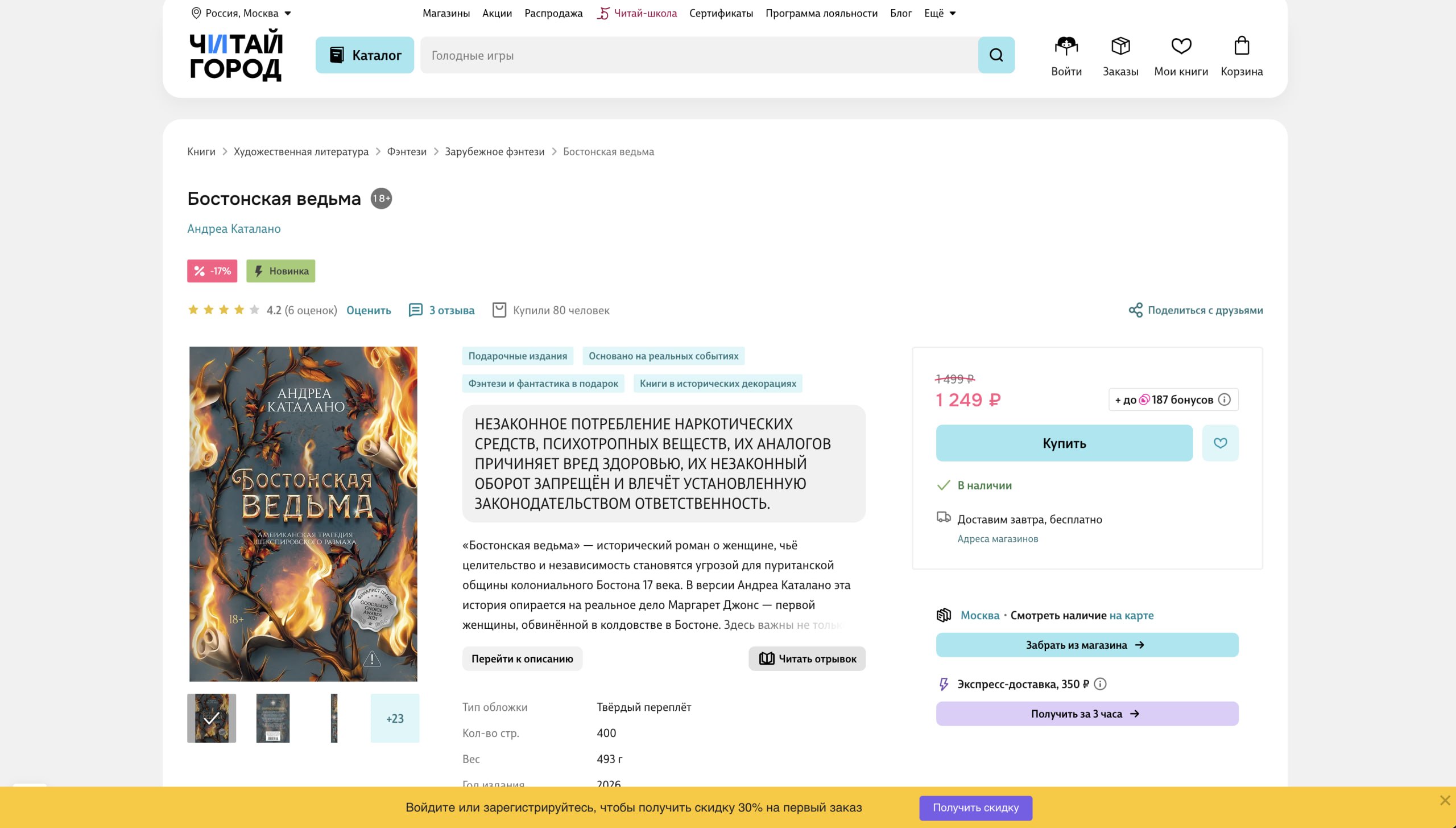Screen dimensions: 1456x828
Task: Click the reviews speech-bubble icon
Action: point(416,310)
